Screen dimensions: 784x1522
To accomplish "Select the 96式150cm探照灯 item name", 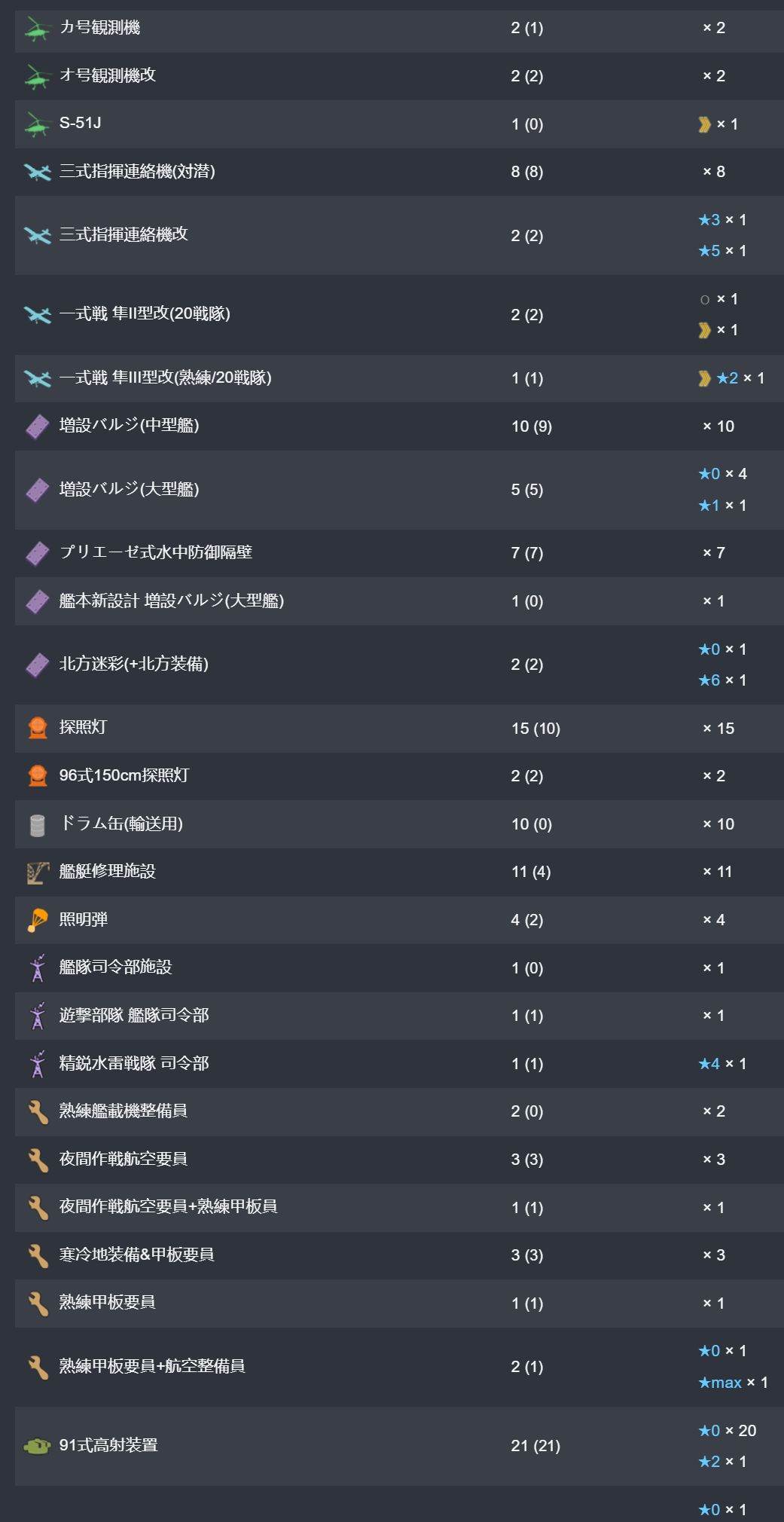I will (124, 775).
